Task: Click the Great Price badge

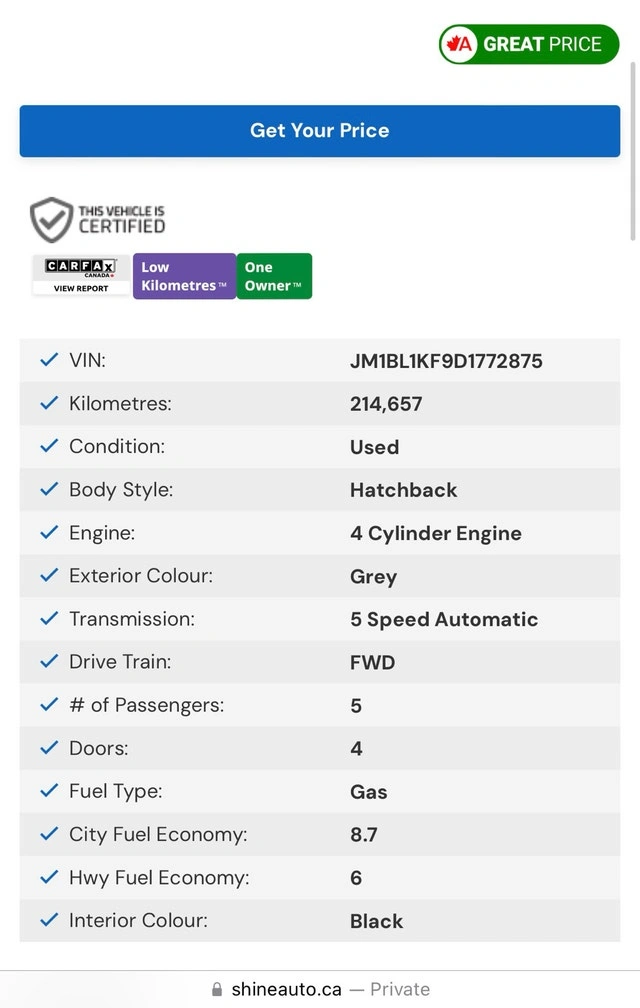Action: pyautogui.click(x=529, y=44)
